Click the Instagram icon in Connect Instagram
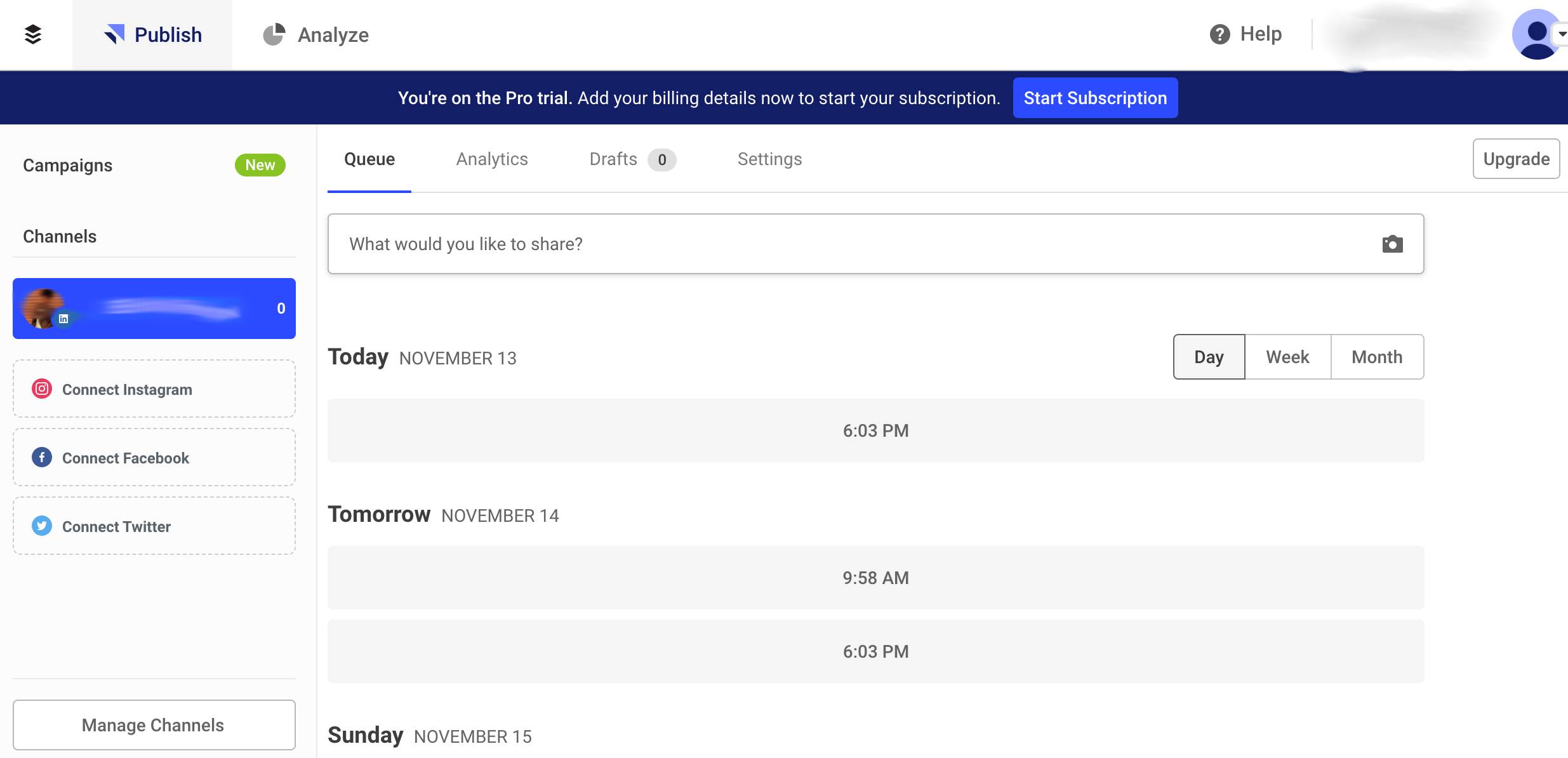The height and width of the screenshot is (758, 1568). [x=42, y=389]
